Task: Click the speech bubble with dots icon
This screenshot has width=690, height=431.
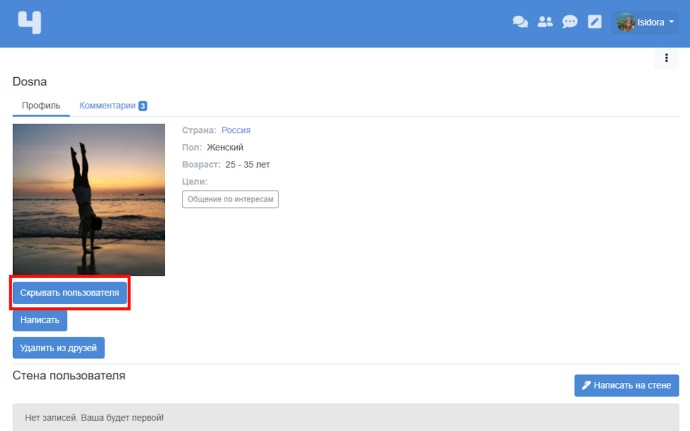Action: tap(570, 22)
